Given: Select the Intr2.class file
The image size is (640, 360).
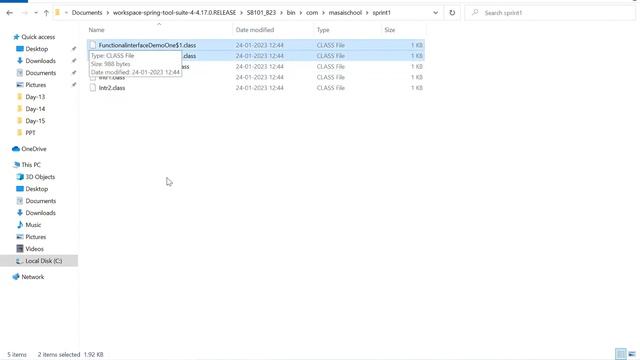Looking at the screenshot, I should coord(112,88).
